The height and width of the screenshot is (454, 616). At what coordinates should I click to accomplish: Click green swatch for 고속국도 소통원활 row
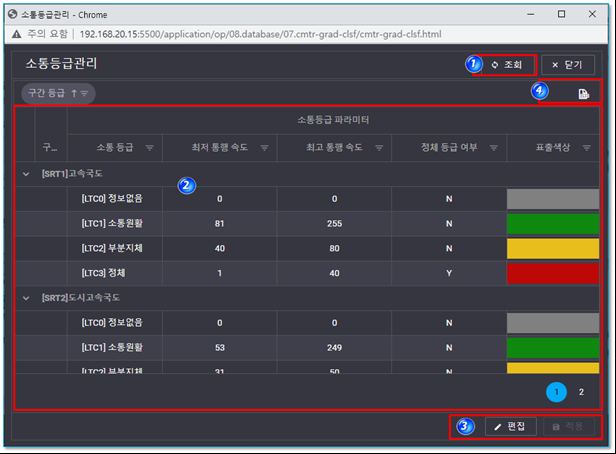point(553,223)
